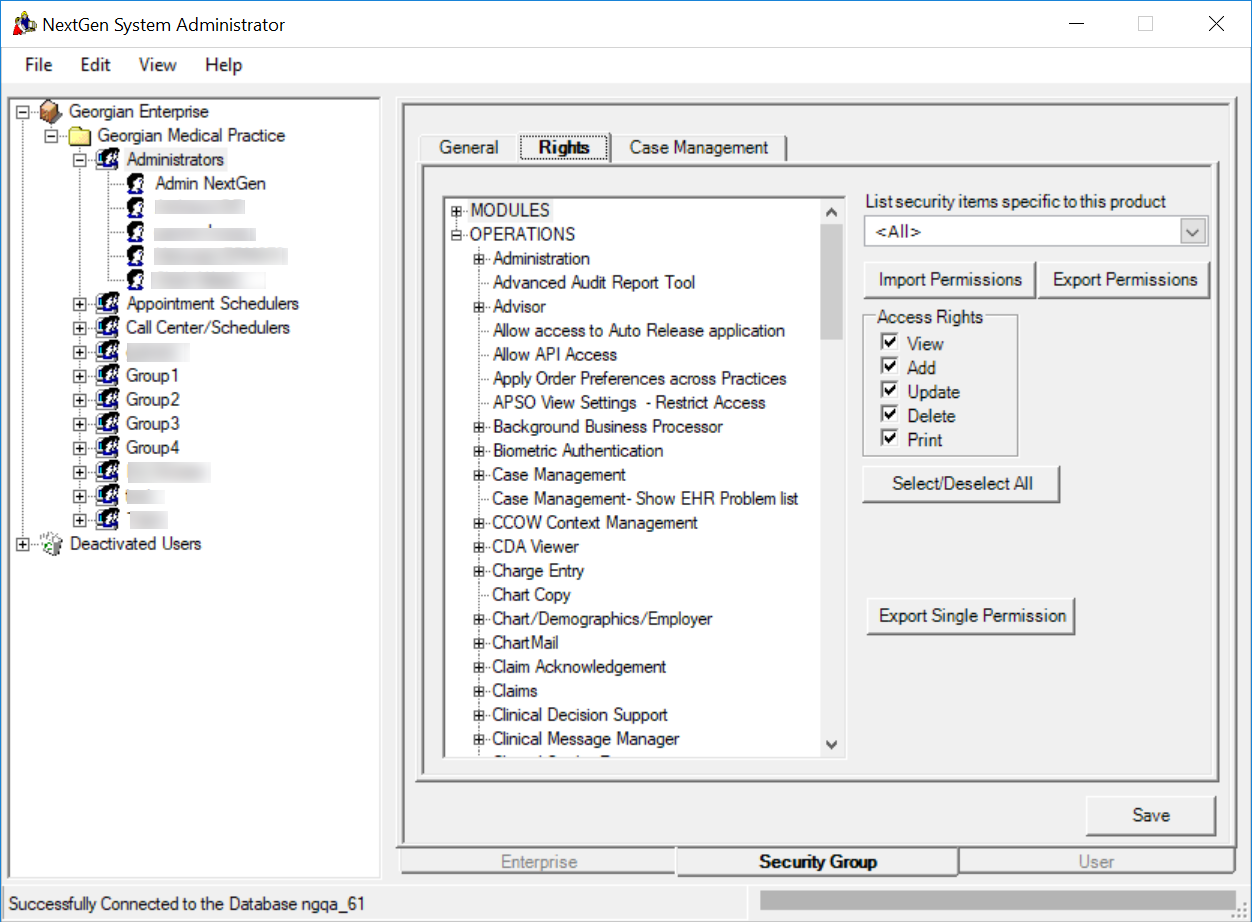Expand the Charge Entry node

coord(479,571)
